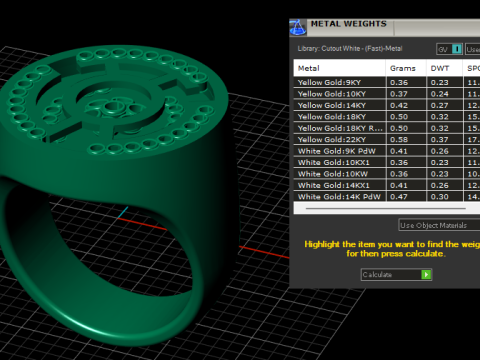Select the White Gold:9K PdW row
This screenshot has height=360, width=480.
pos(387,151)
